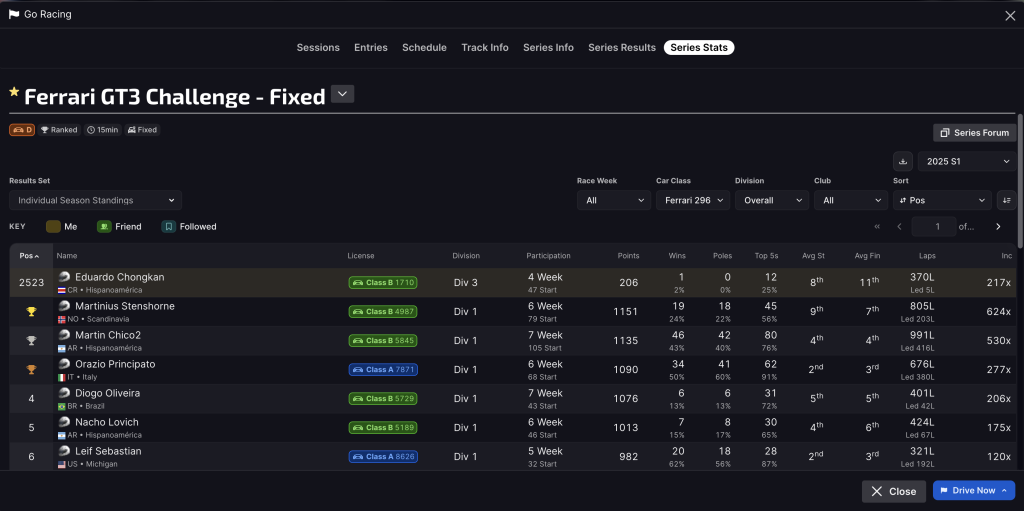1024x511 pixels.
Task: Toggle sort direction icon next to Sort
Action: (x=1006, y=200)
